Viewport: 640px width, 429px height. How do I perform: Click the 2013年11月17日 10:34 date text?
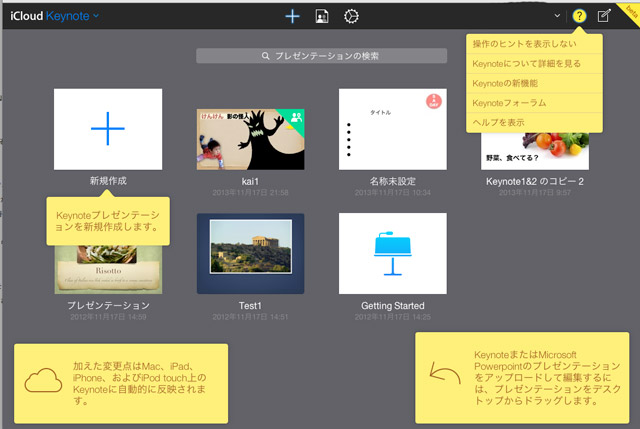pos(393,193)
